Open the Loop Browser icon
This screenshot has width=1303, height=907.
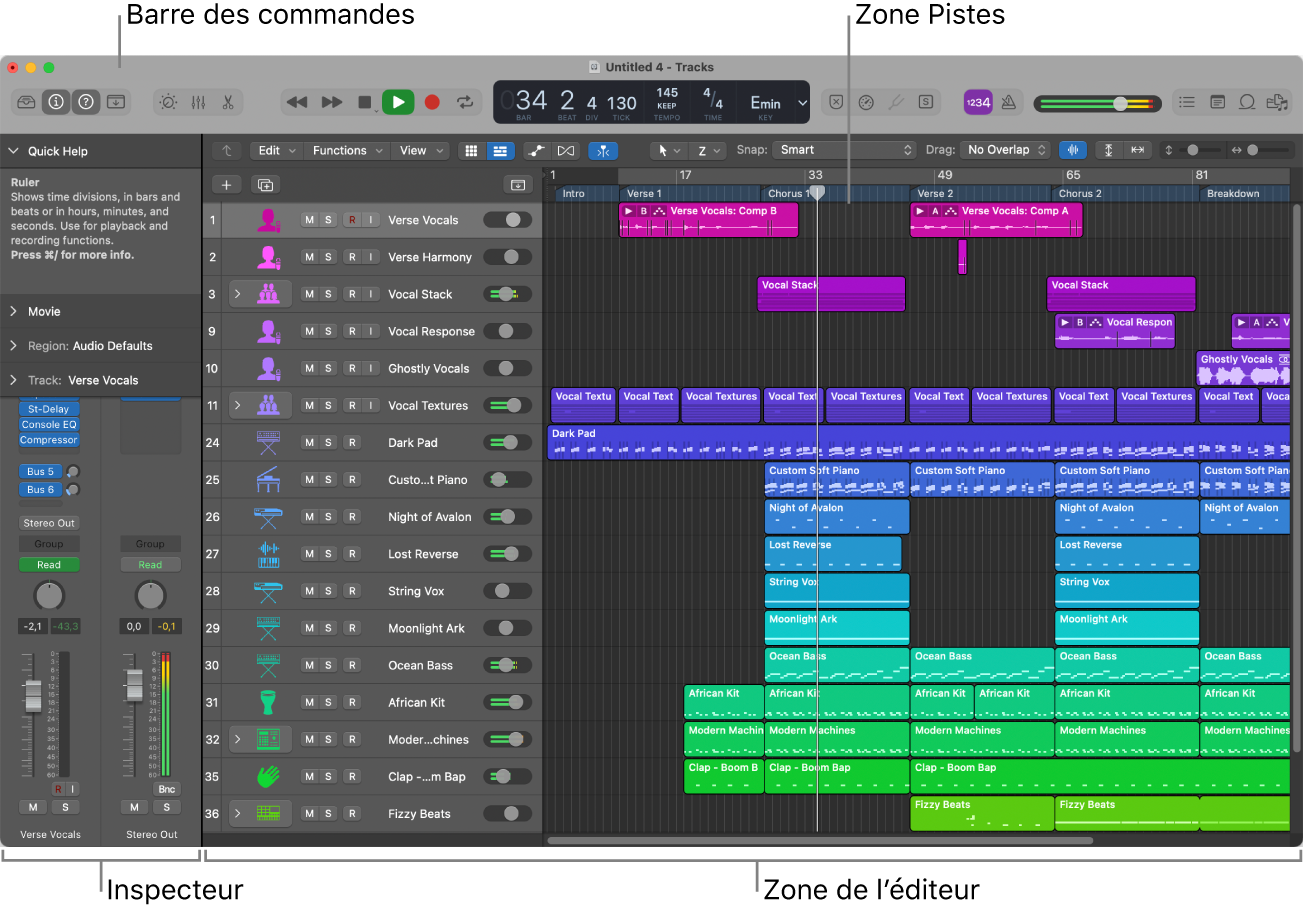click(1248, 102)
